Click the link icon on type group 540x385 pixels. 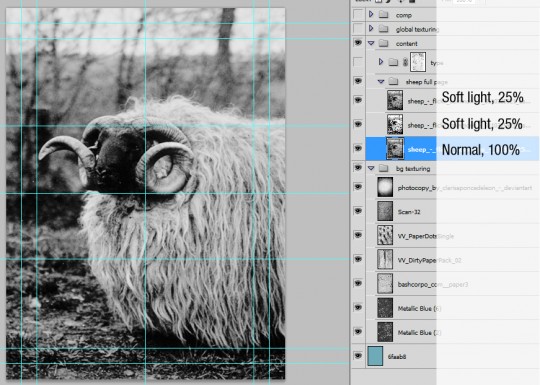point(405,62)
